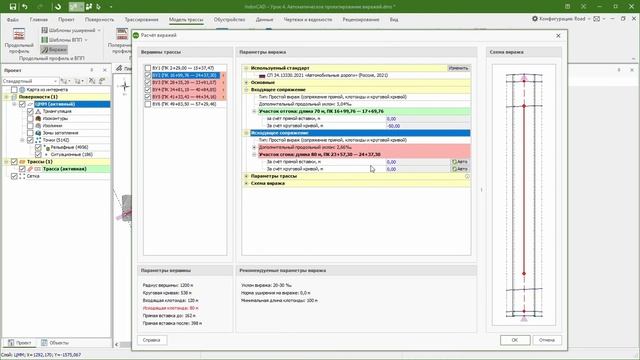Click the Undo arrow icon
The height and width of the screenshot is (360, 640).
pos(25,7)
